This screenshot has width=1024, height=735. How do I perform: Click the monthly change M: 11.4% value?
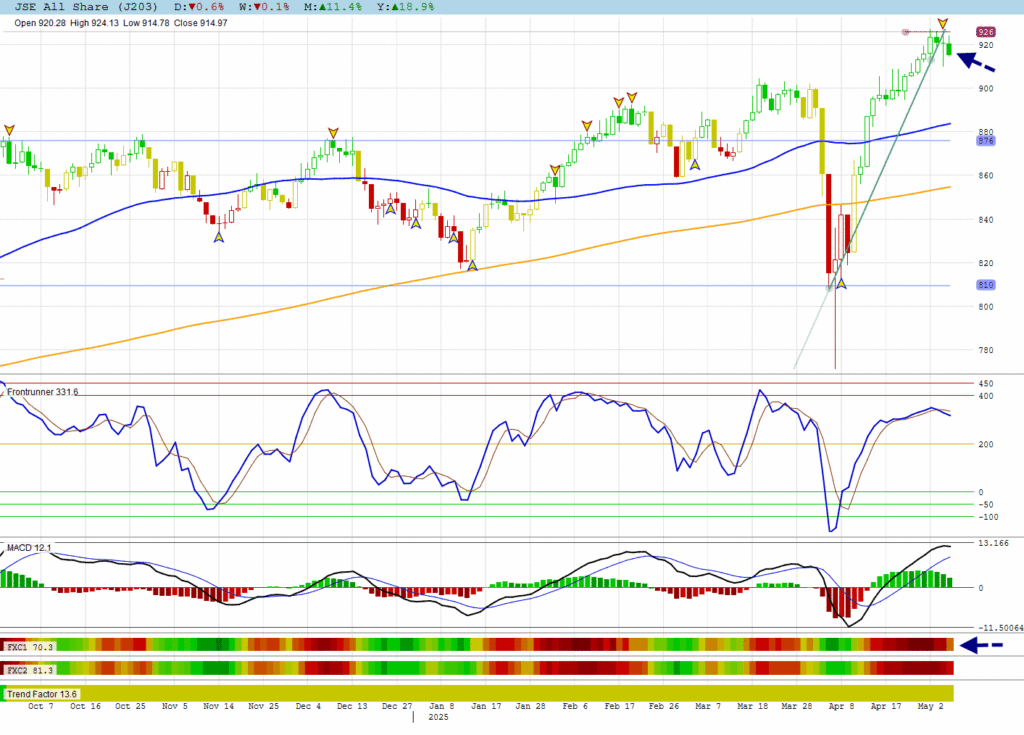pos(333,7)
